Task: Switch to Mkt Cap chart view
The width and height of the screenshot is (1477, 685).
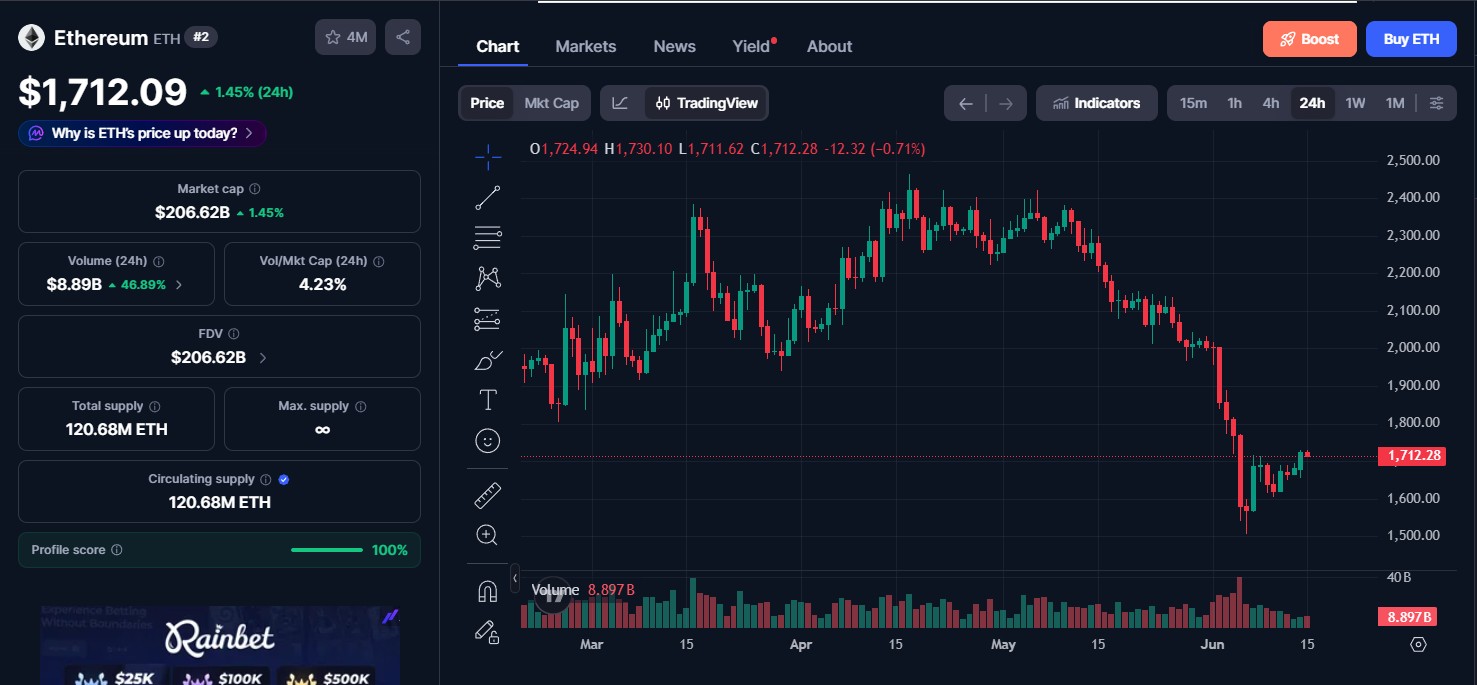Action: (552, 103)
